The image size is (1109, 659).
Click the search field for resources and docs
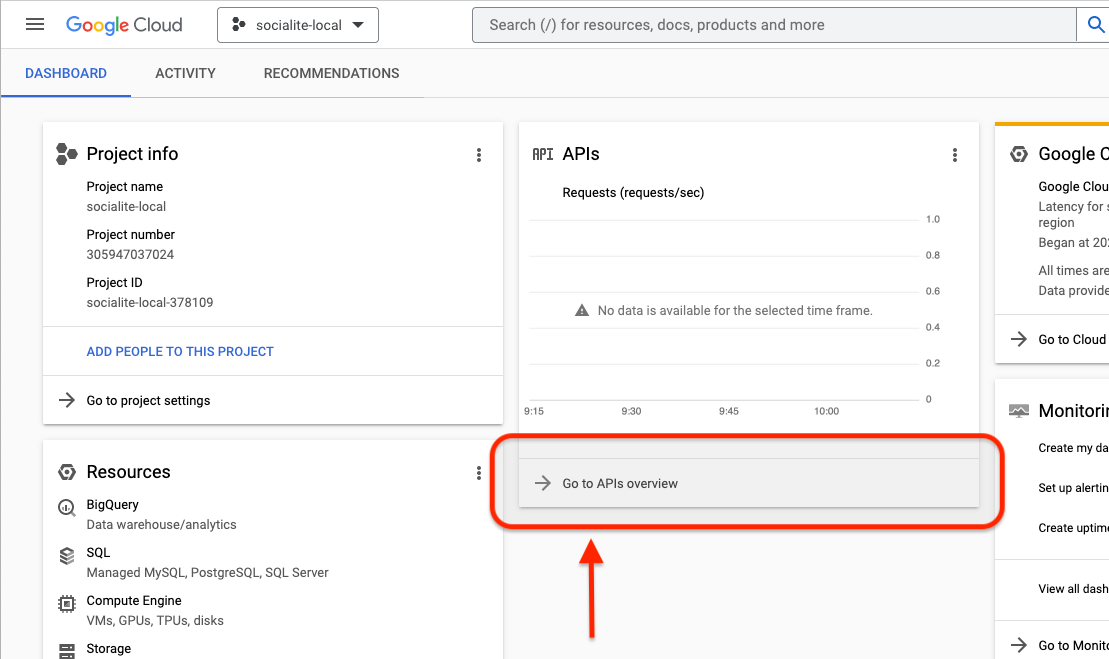pos(774,25)
